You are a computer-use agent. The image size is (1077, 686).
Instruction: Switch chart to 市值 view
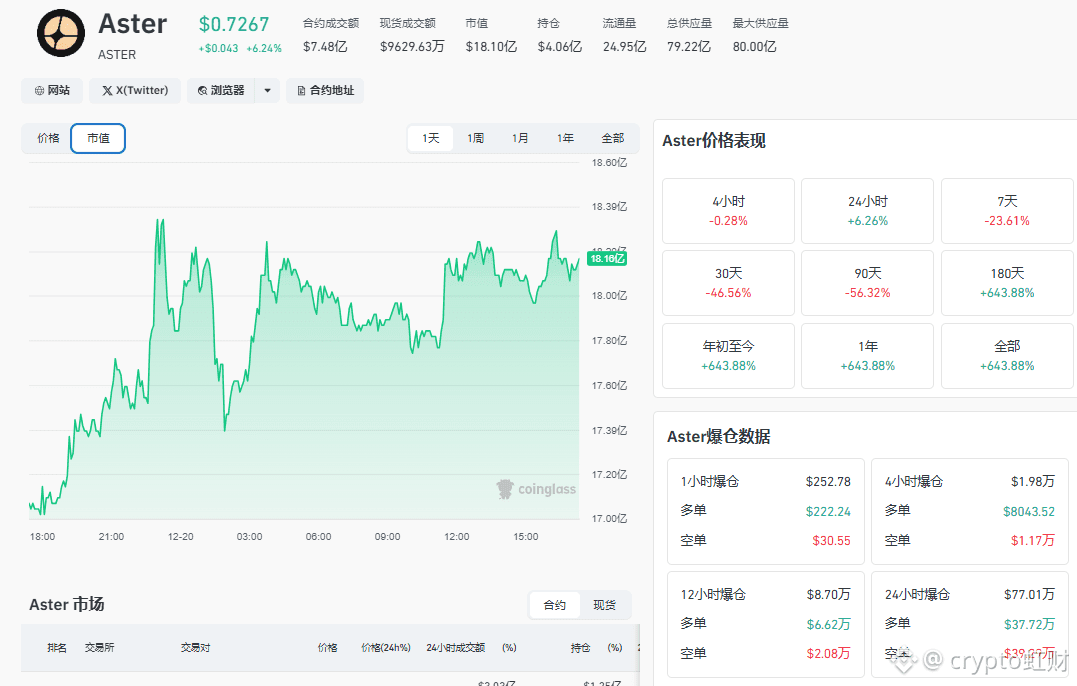(x=98, y=138)
